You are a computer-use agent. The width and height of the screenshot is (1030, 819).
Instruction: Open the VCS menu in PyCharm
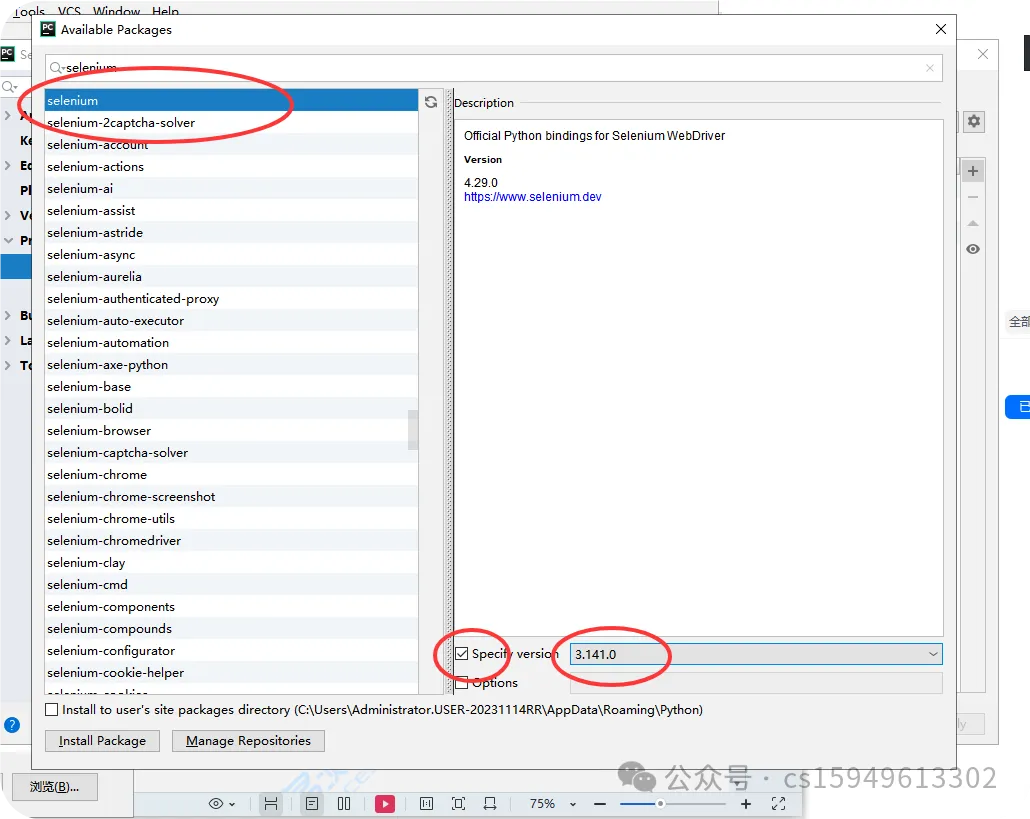[69, 11]
